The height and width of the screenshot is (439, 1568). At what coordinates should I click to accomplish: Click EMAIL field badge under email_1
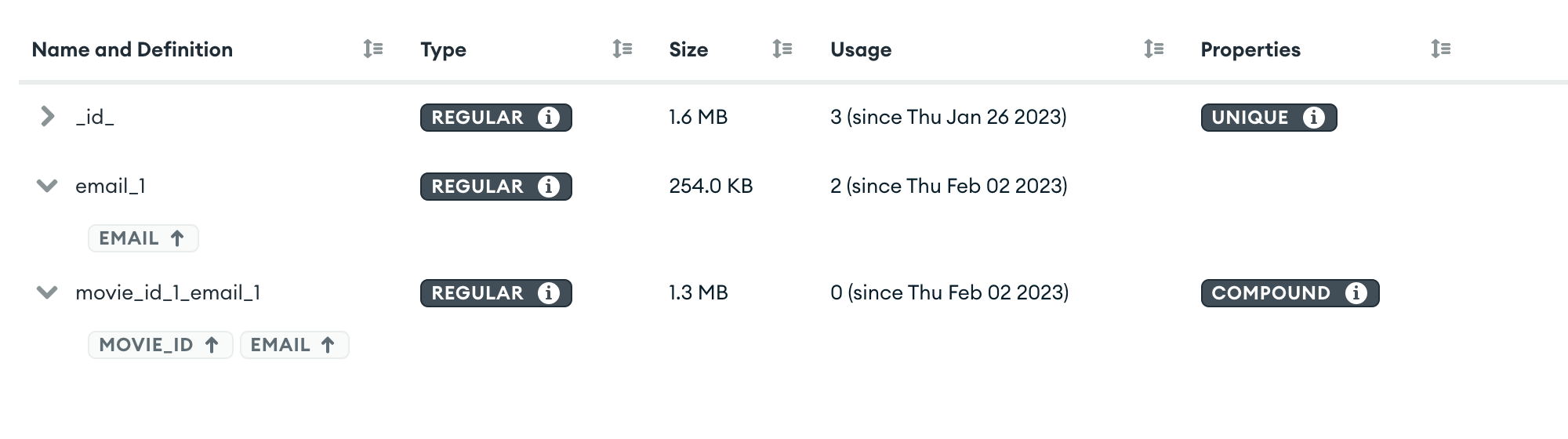click(x=143, y=238)
